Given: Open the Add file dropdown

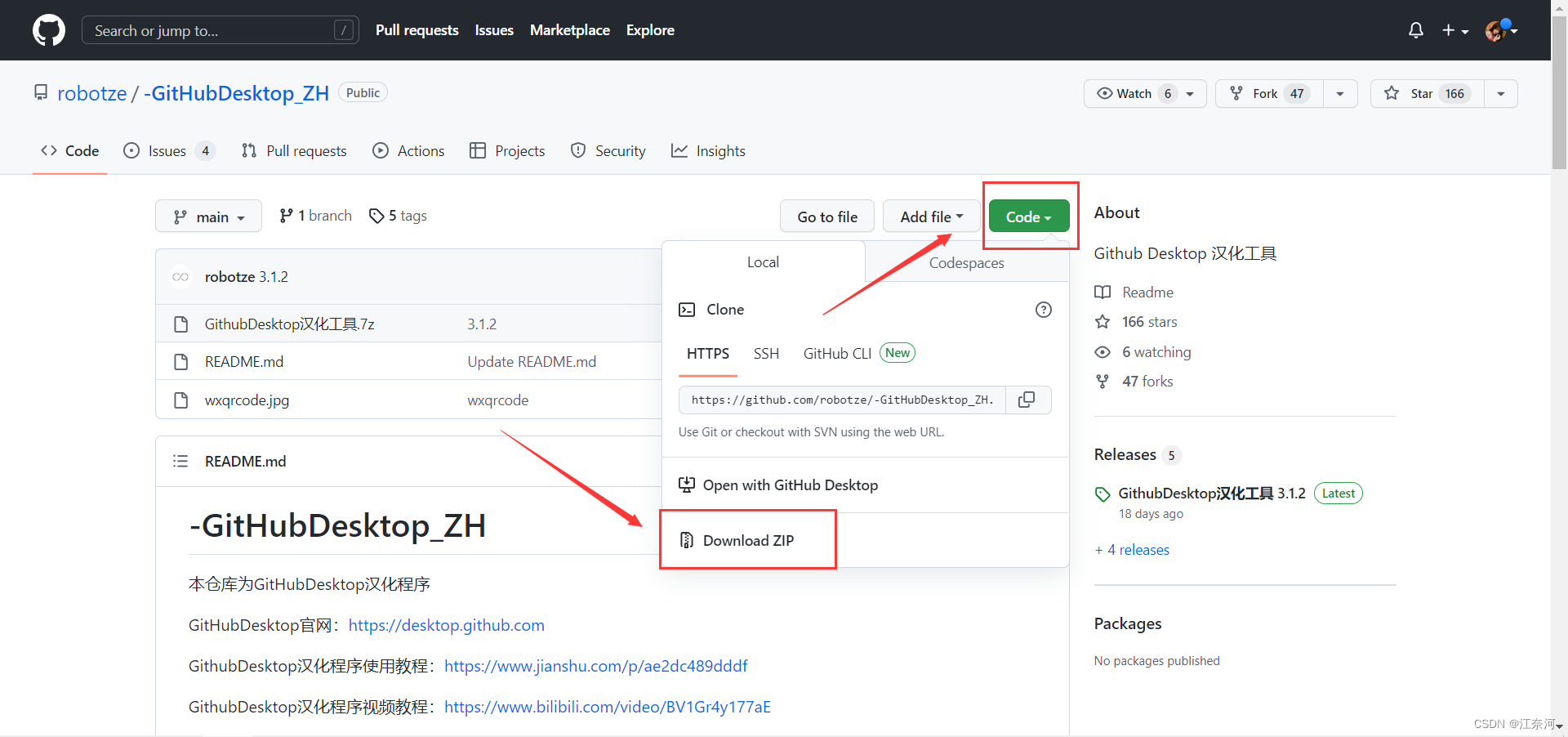Looking at the screenshot, I should tap(932, 217).
